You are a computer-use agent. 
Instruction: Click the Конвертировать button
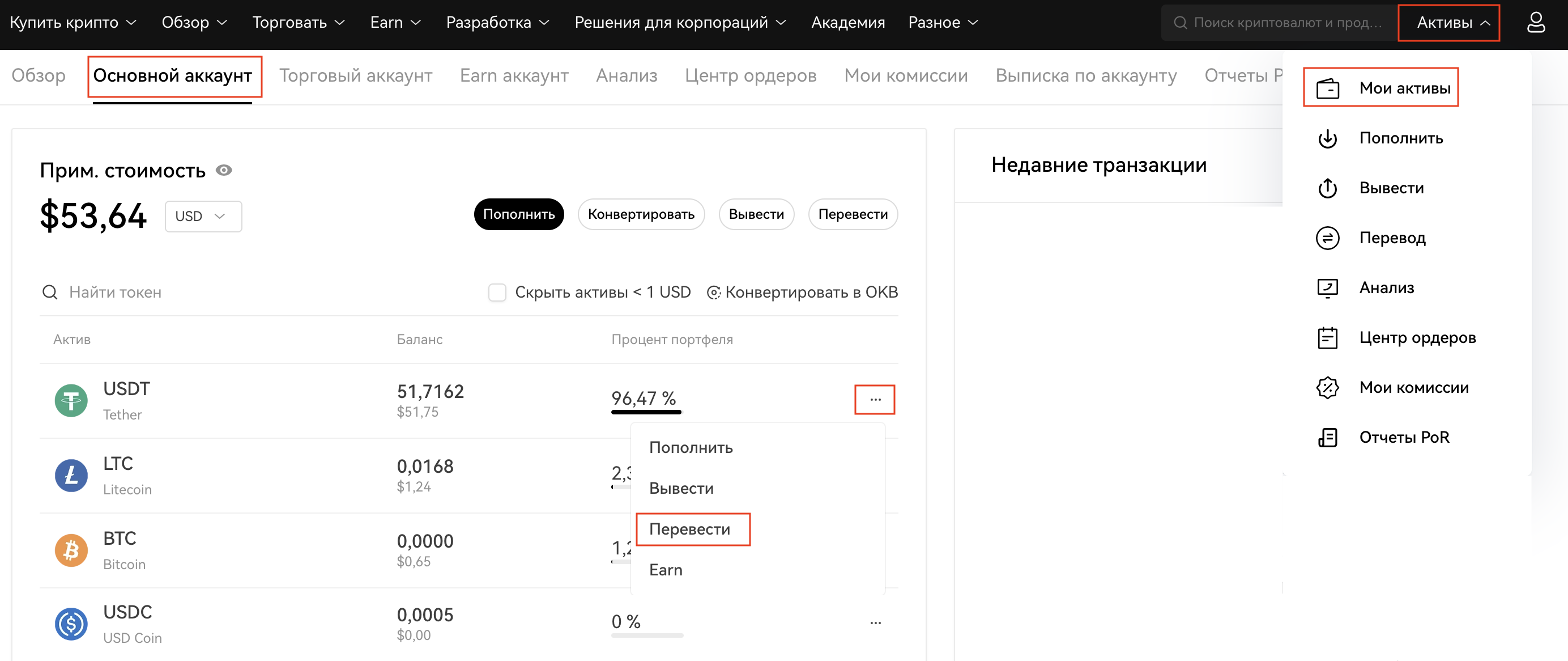tap(641, 214)
